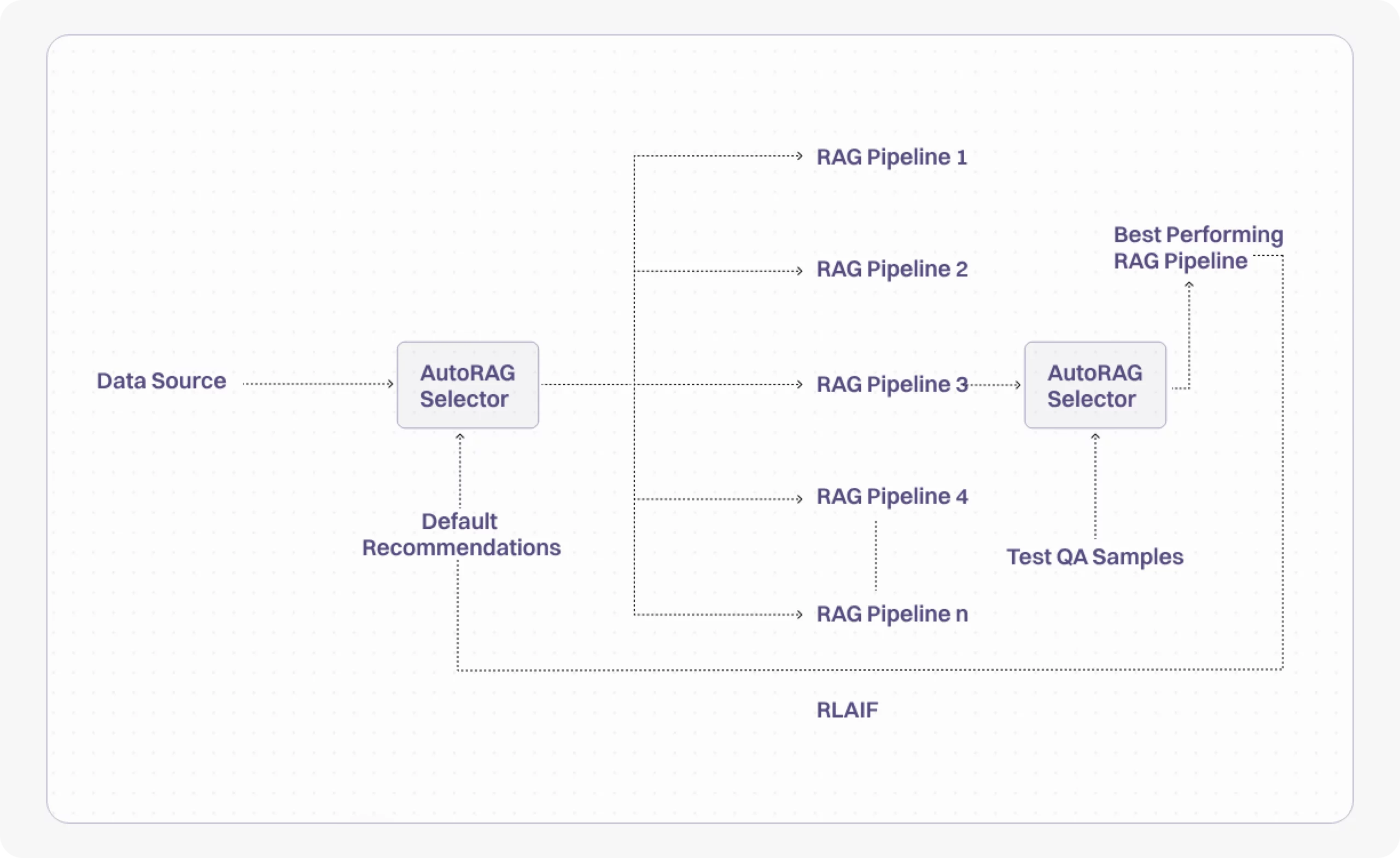Click the RAG Pipeline 1 label

pos(891,157)
